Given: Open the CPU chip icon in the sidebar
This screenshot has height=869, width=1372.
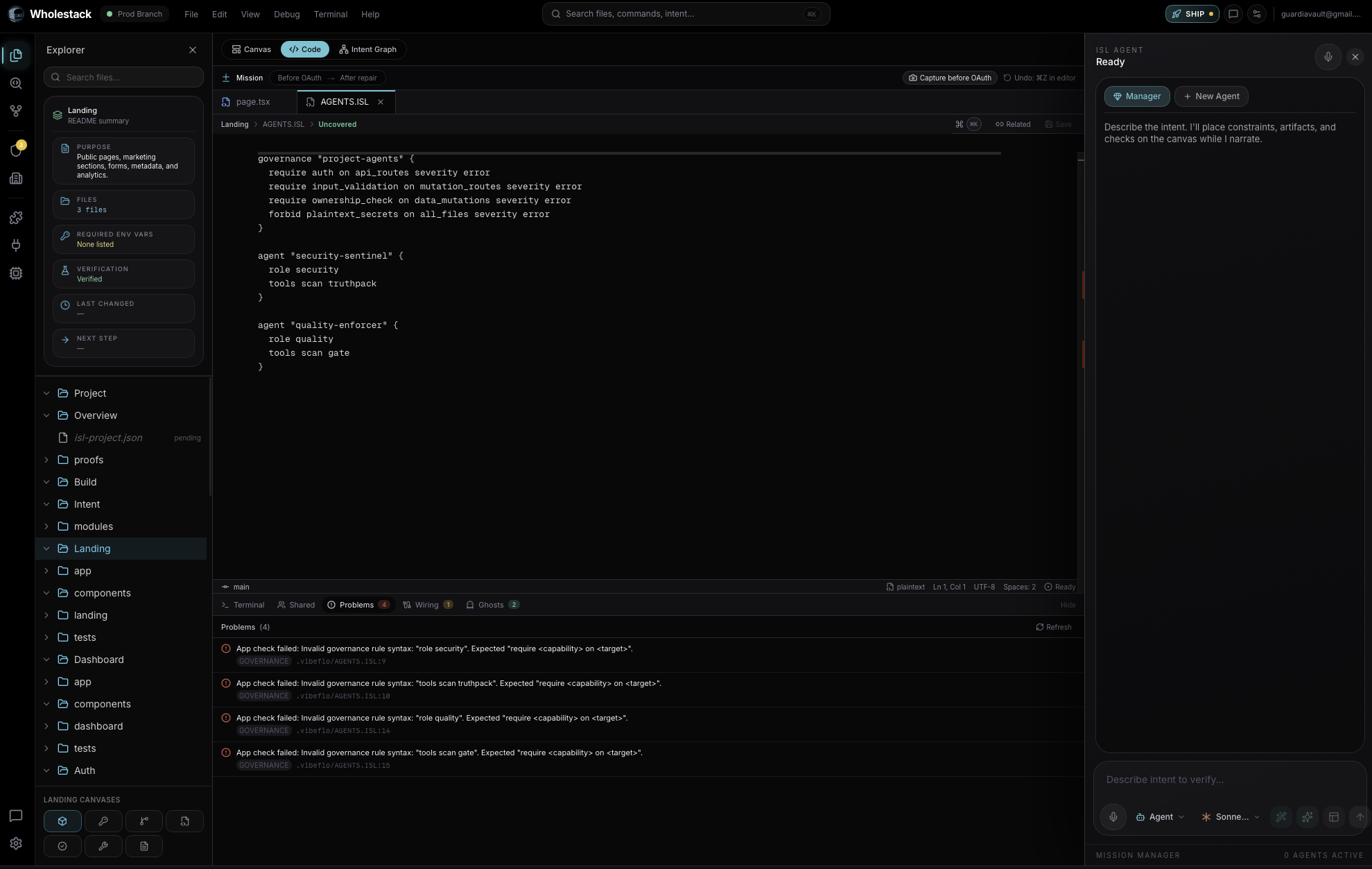Looking at the screenshot, I should (16, 273).
